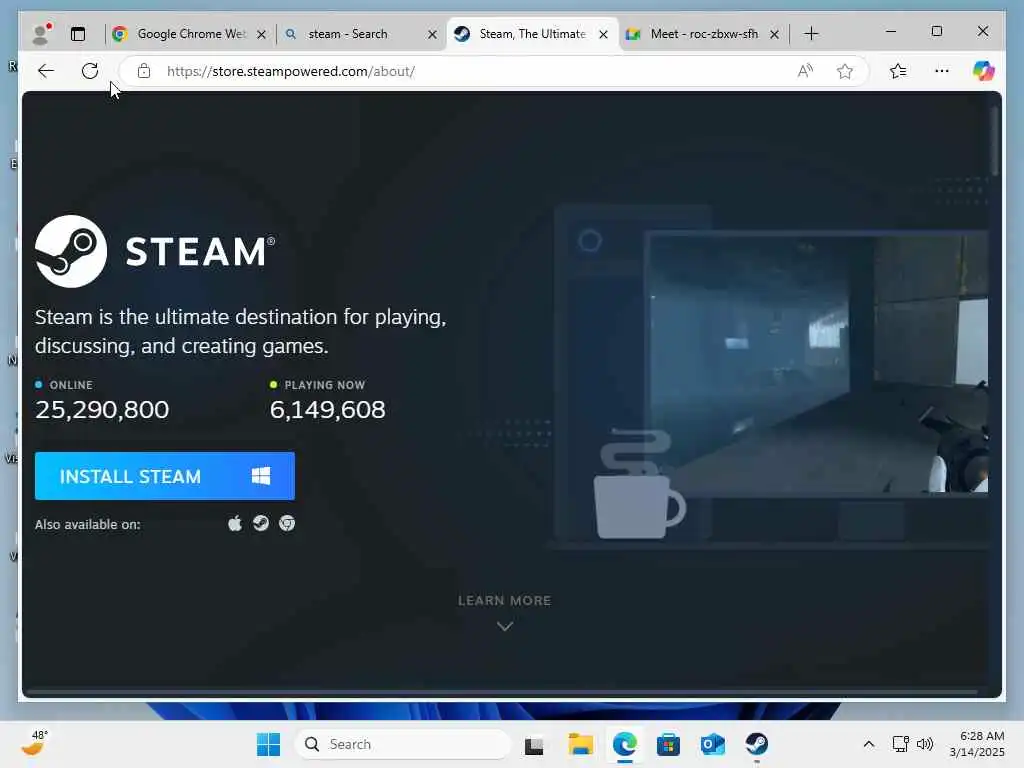Open File Explorer from taskbar
The height and width of the screenshot is (768, 1024).
point(580,744)
